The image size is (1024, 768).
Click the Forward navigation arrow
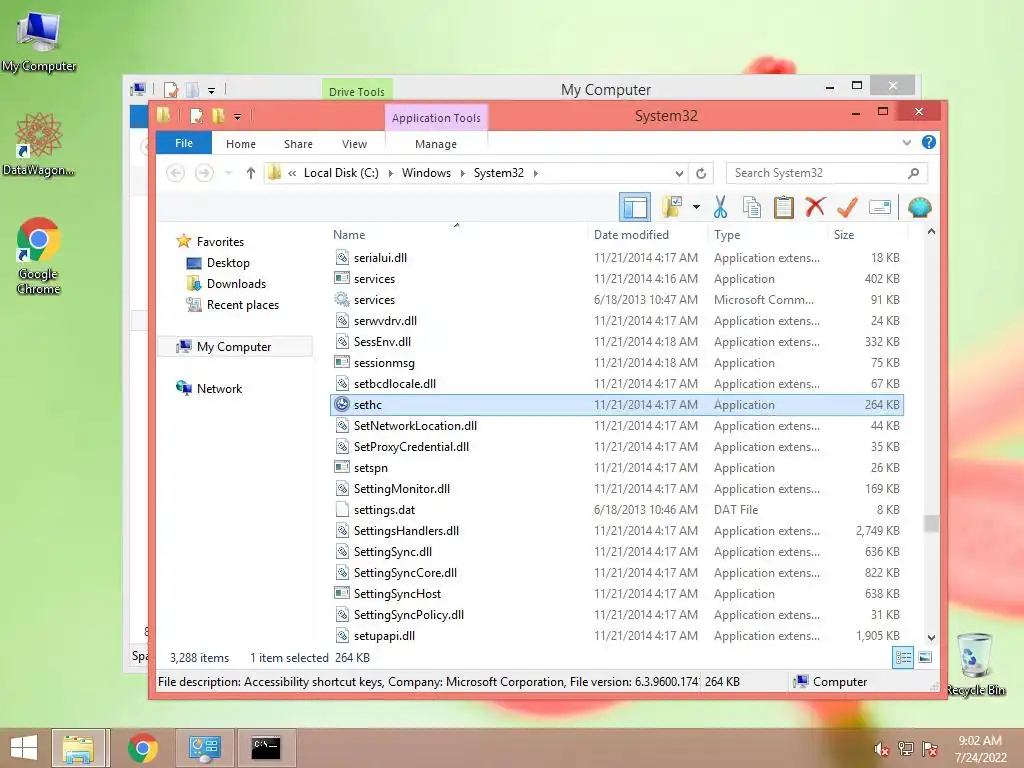tap(204, 173)
